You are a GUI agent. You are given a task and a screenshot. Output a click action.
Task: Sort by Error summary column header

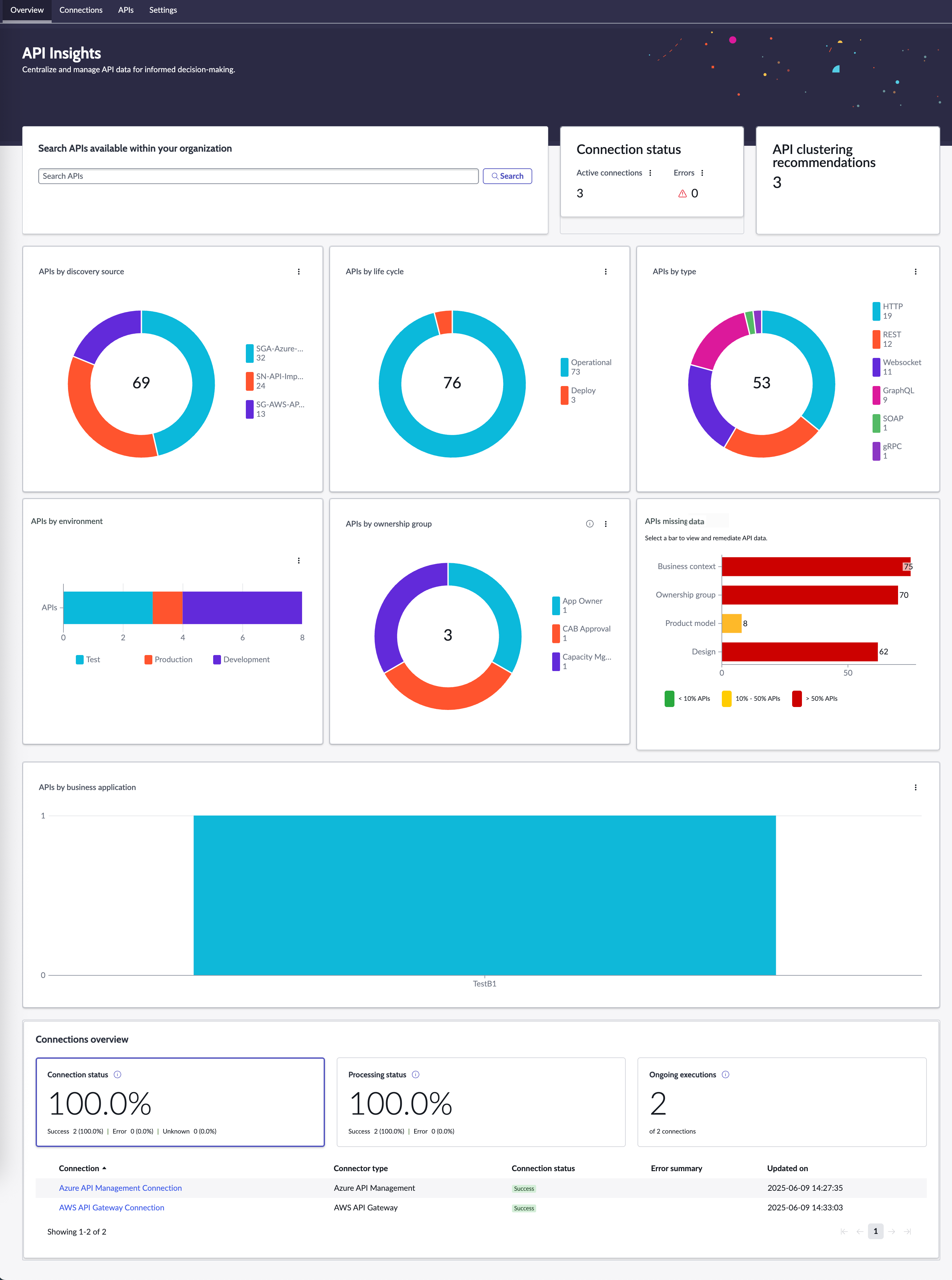click(x=676, y=1168)
